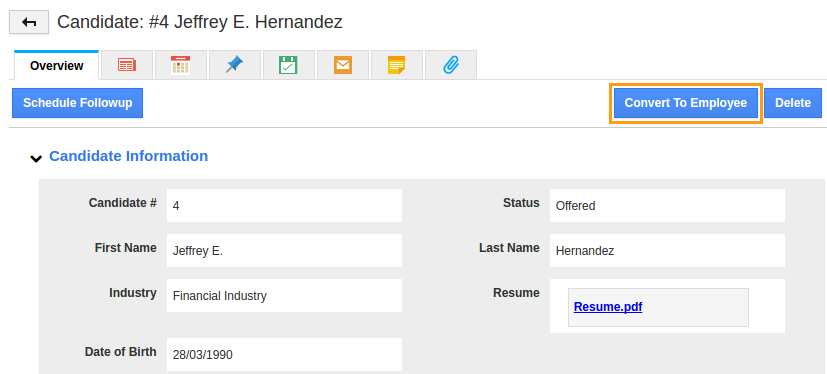Click the Status field showing Offered
Image resolution: width=827 pixels, height=374 pixels.
coord(667,206)
